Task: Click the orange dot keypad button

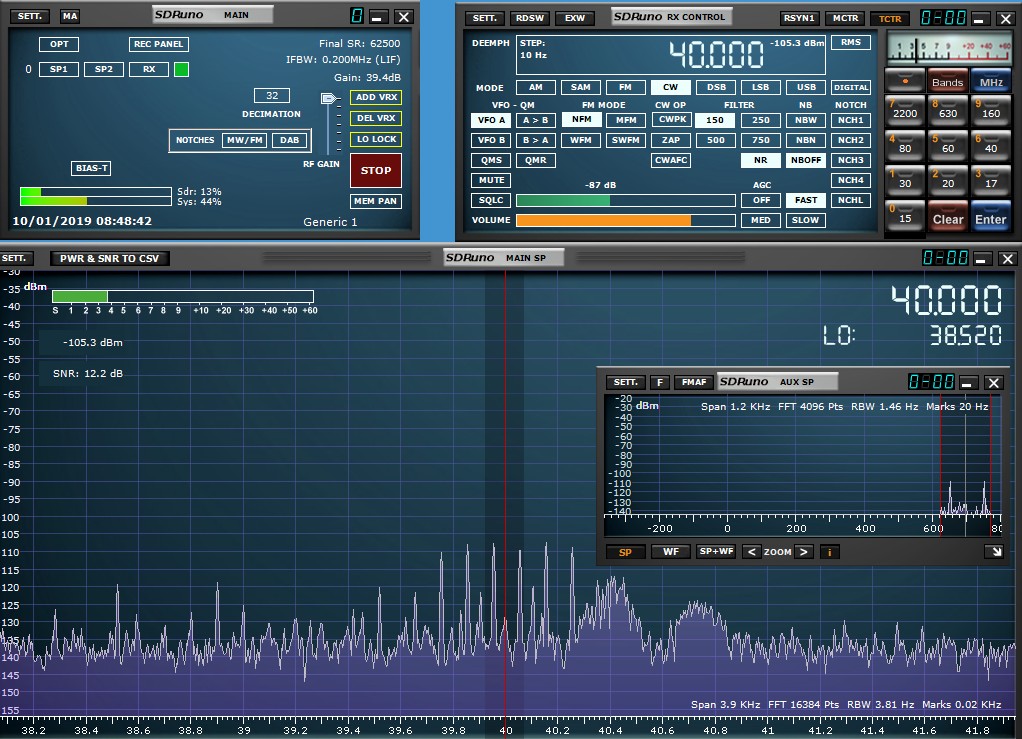Action: [x=905, y=81]
